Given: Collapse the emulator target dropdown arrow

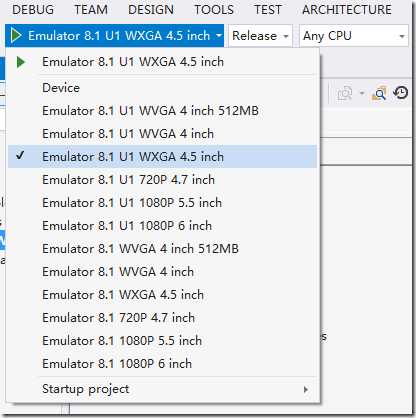Looking at the screenshot, I should [219, 35].
